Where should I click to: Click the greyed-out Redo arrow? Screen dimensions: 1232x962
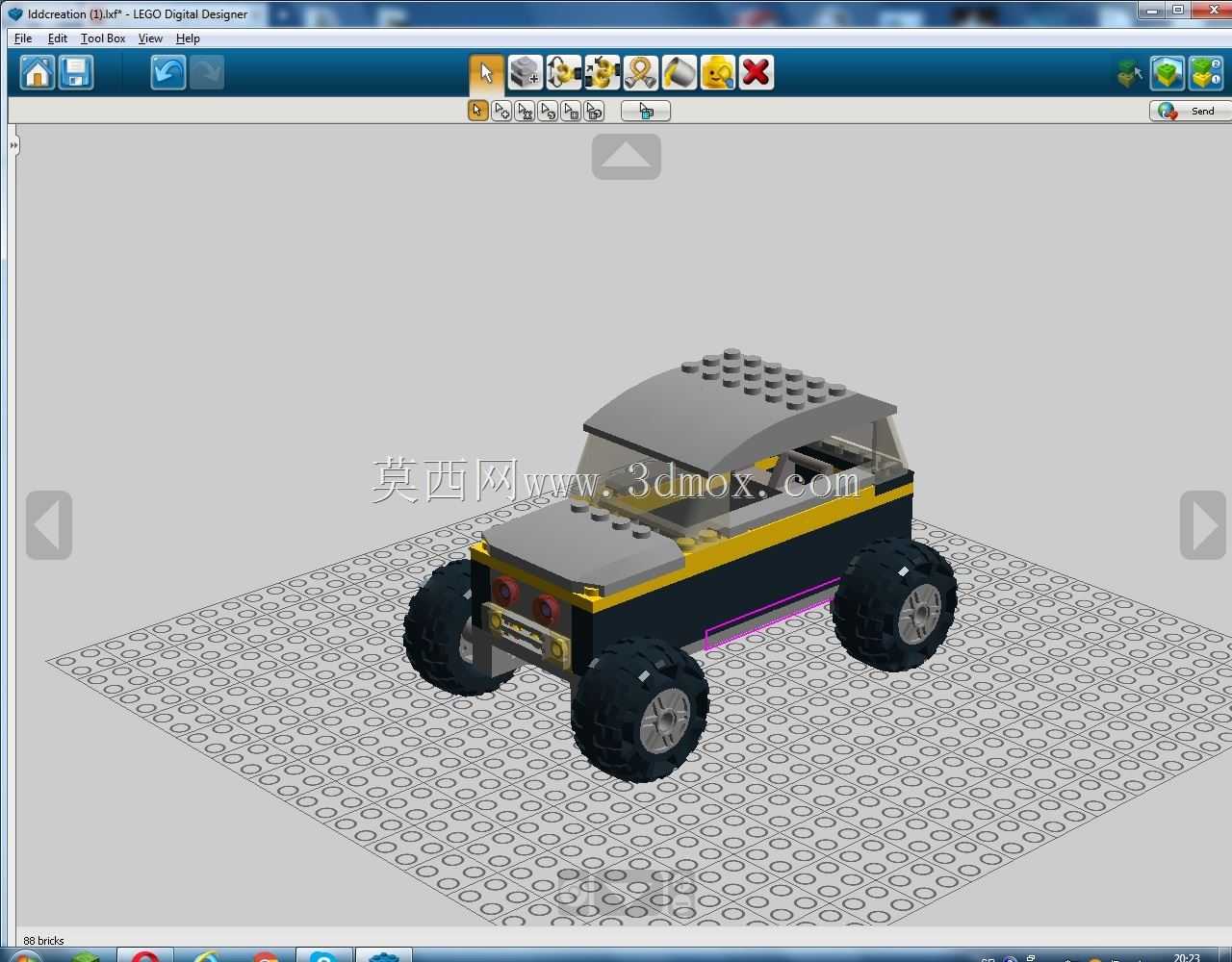pos(207,72)
